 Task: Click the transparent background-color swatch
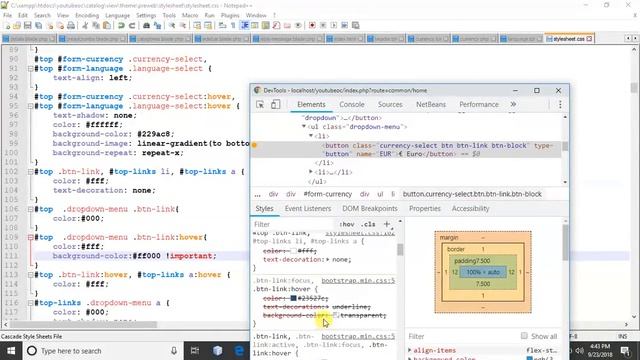tap(336, 315)
